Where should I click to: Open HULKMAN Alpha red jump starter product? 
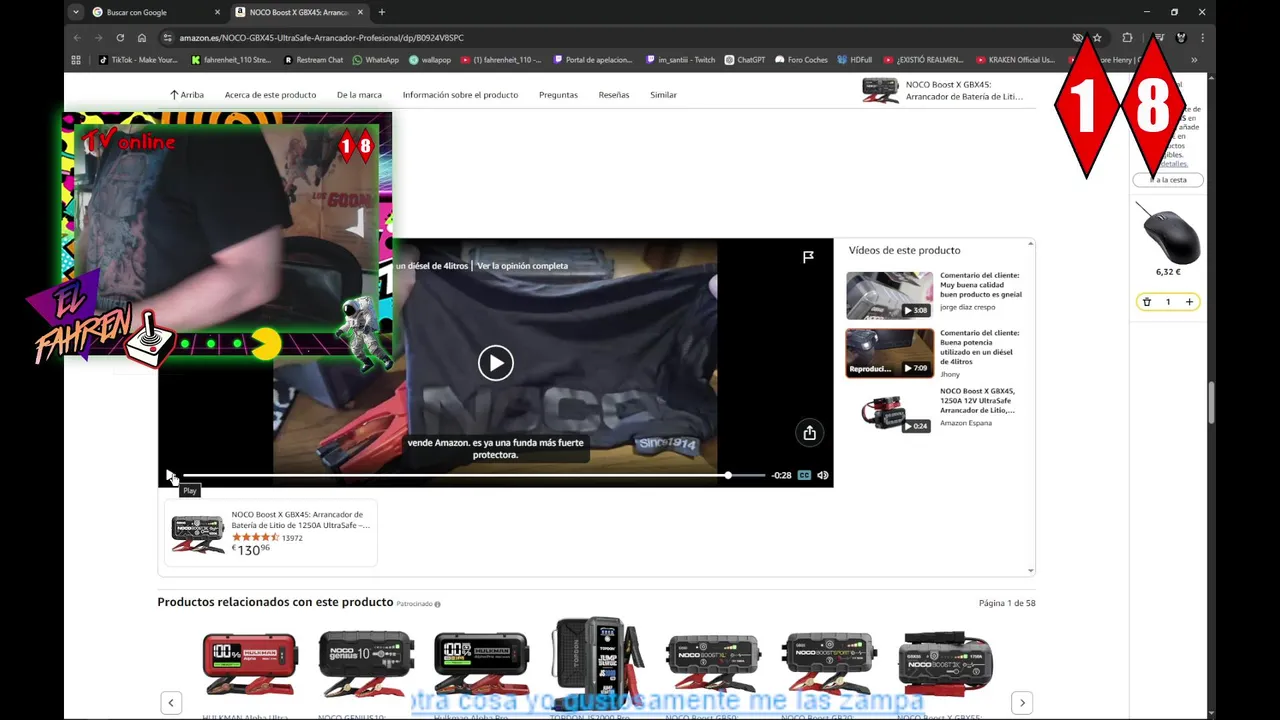[x=250, y=663]
